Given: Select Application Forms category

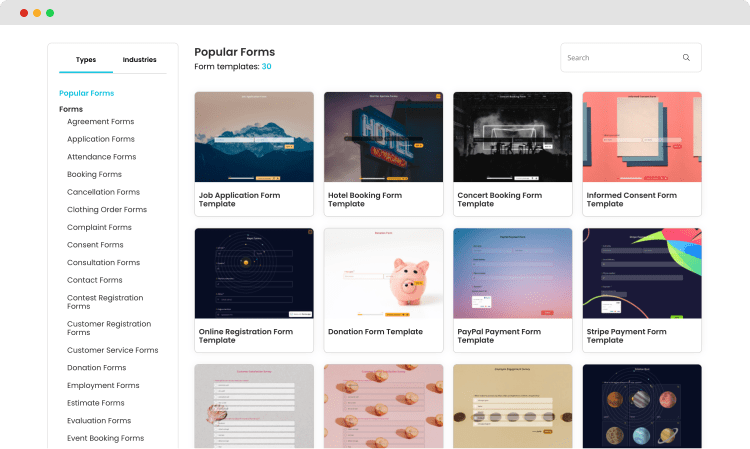Looking at the screenshot, I should coord(101,139).
